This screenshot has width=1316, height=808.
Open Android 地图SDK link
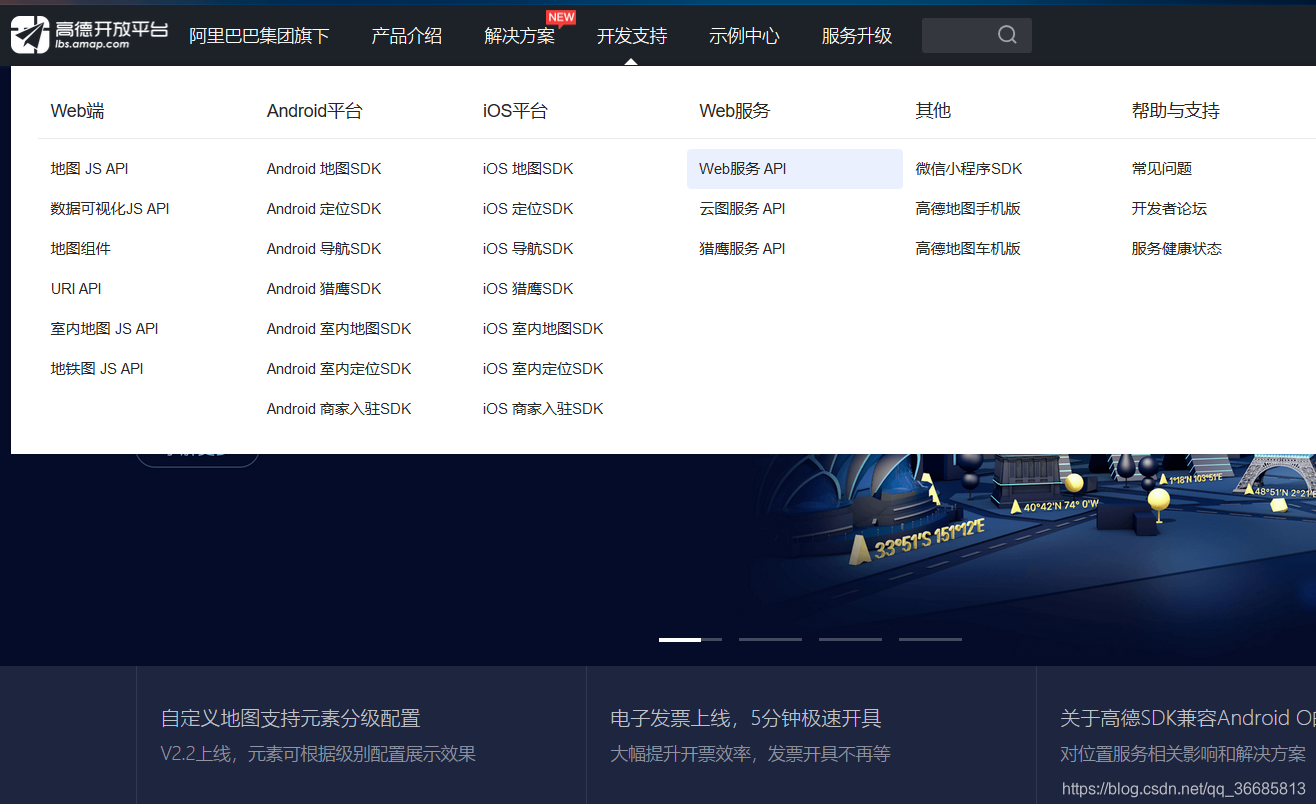coord(324,169)
